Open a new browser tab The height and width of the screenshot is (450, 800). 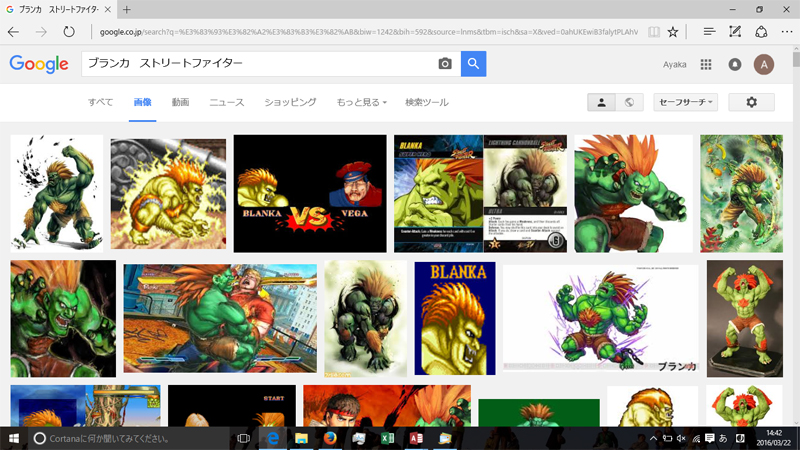pos(127,9)
